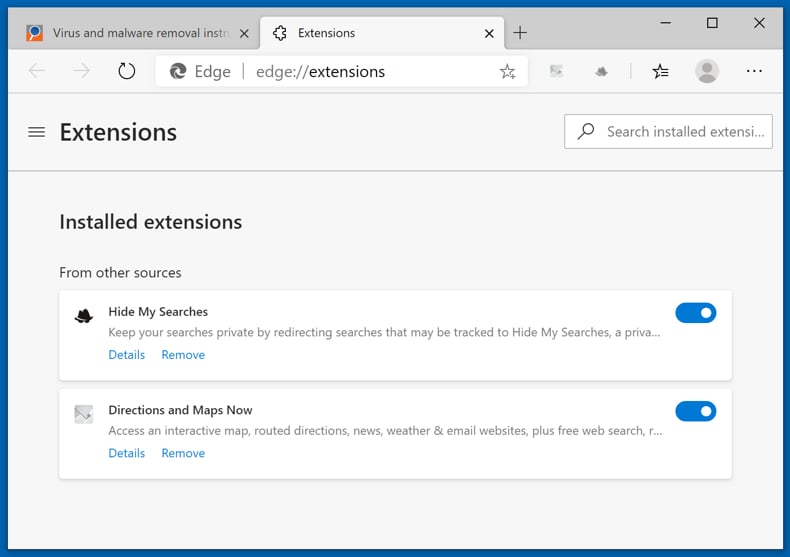Image resolution: width=790 pixels, height=557 pixels.
Task: Disable Directions and Maps Now extension
Action: point(695,411)
